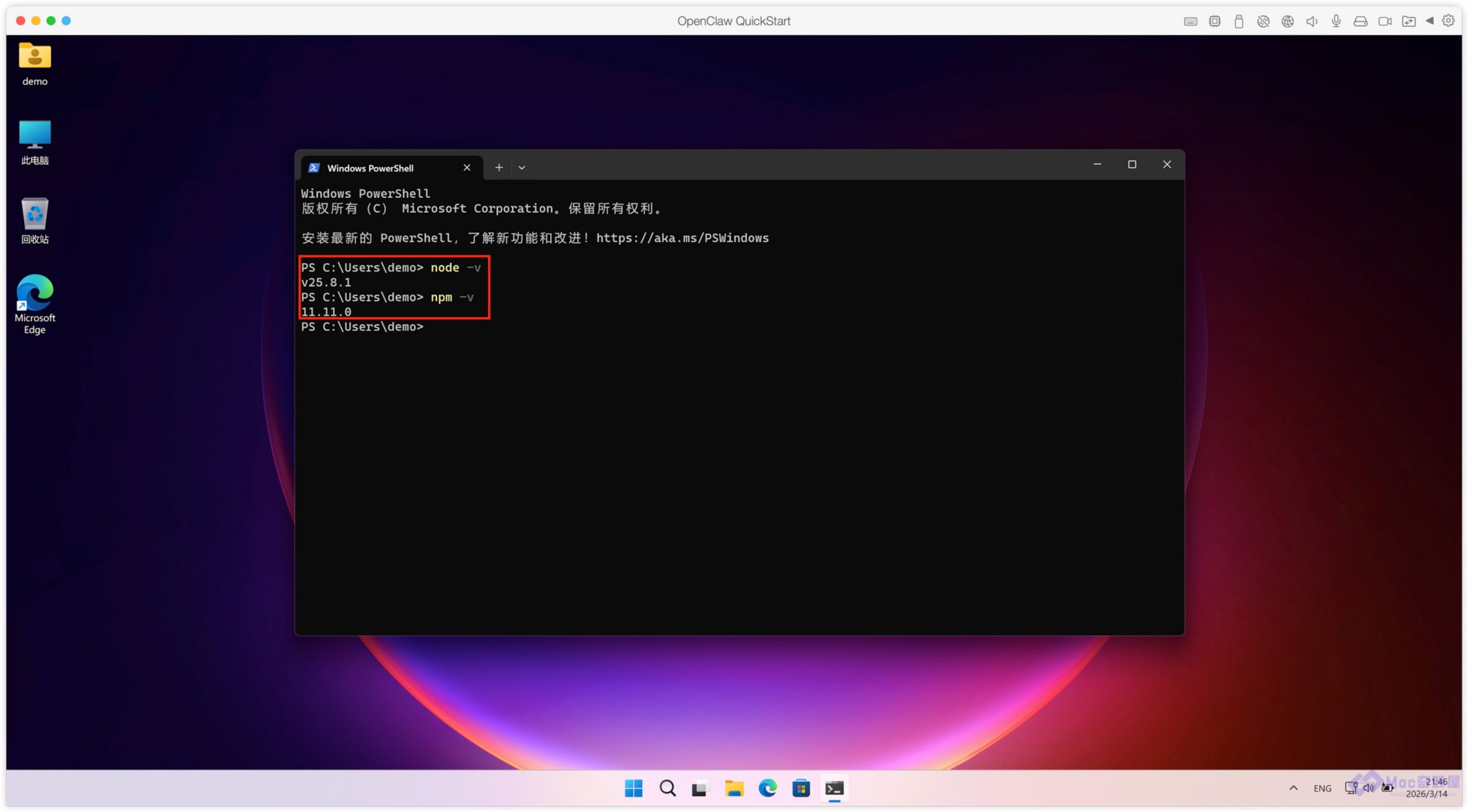The image size is (1468, 812).
Task: Click the keyboard icon in VM toolbar
Action: [x=1190, y=21]
